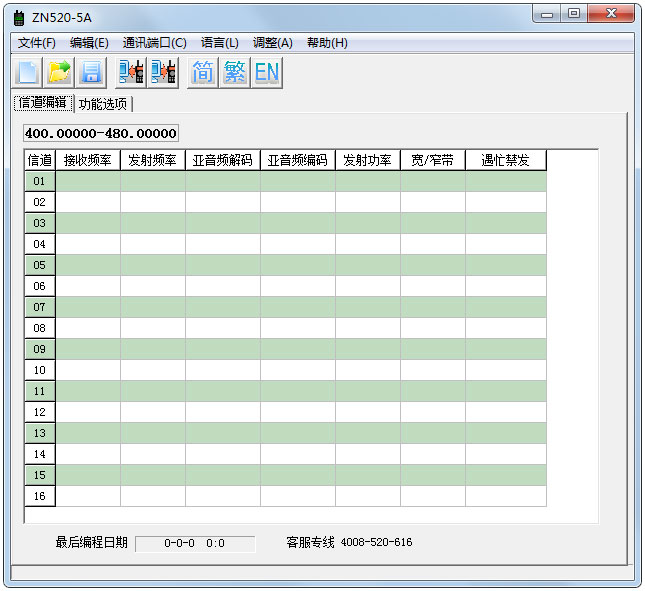Image resolution: width=645 pixels, height=591 pixels.
Task: Switch to Simplified Chinese with 简 icon
Action: 203,73
